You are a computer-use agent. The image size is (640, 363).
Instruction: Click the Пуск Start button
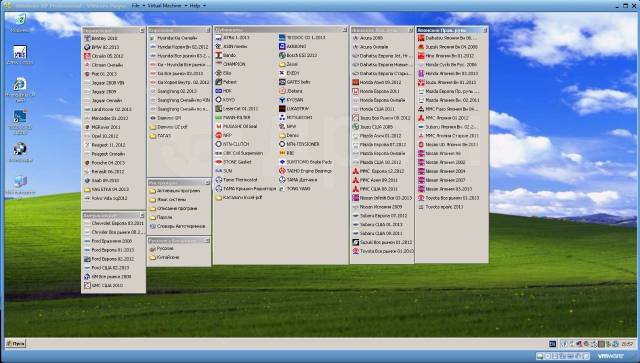pyautogui.click(x=16, y=344)
